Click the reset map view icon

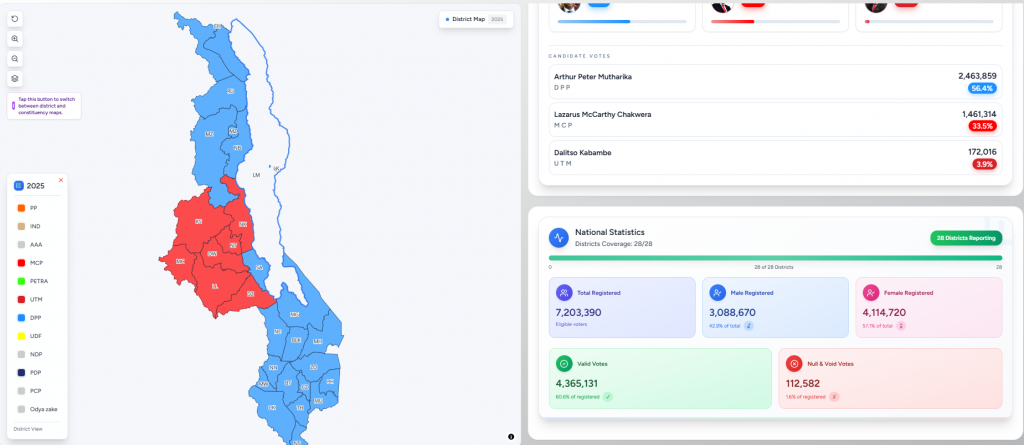click(x=15, y=19)
